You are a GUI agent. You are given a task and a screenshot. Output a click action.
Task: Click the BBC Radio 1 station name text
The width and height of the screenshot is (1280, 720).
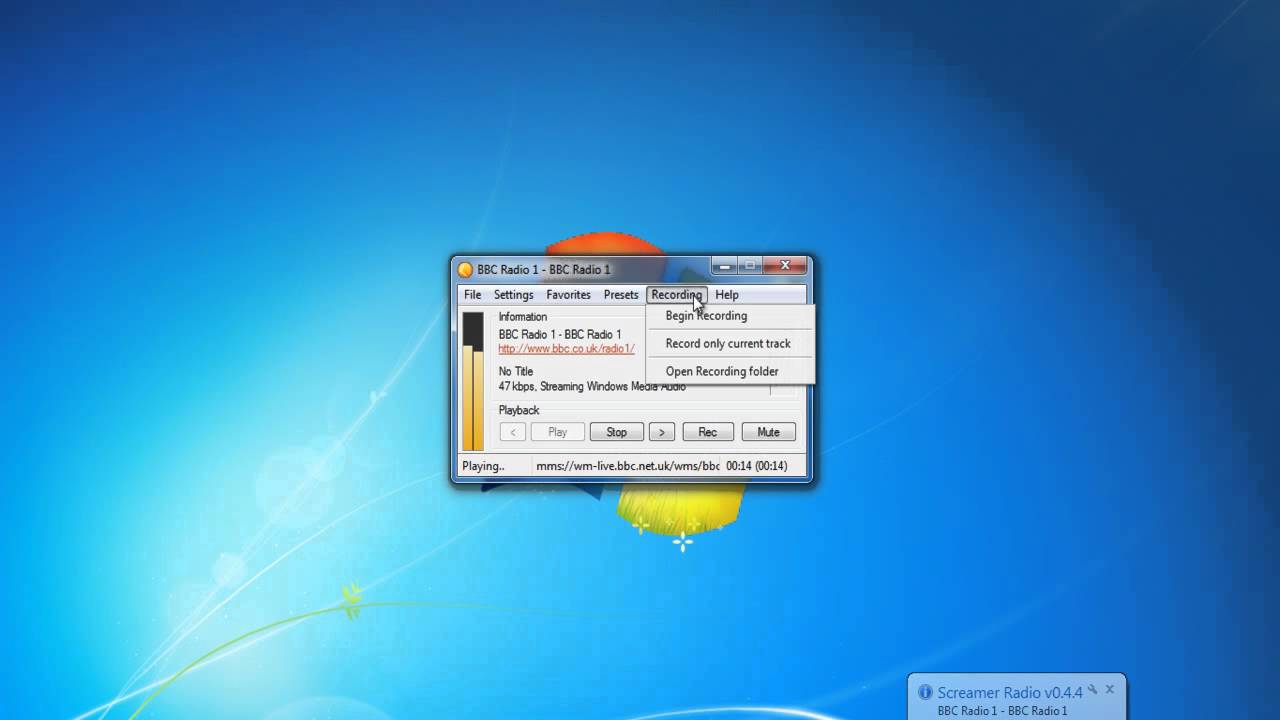[x=560, y=334]
